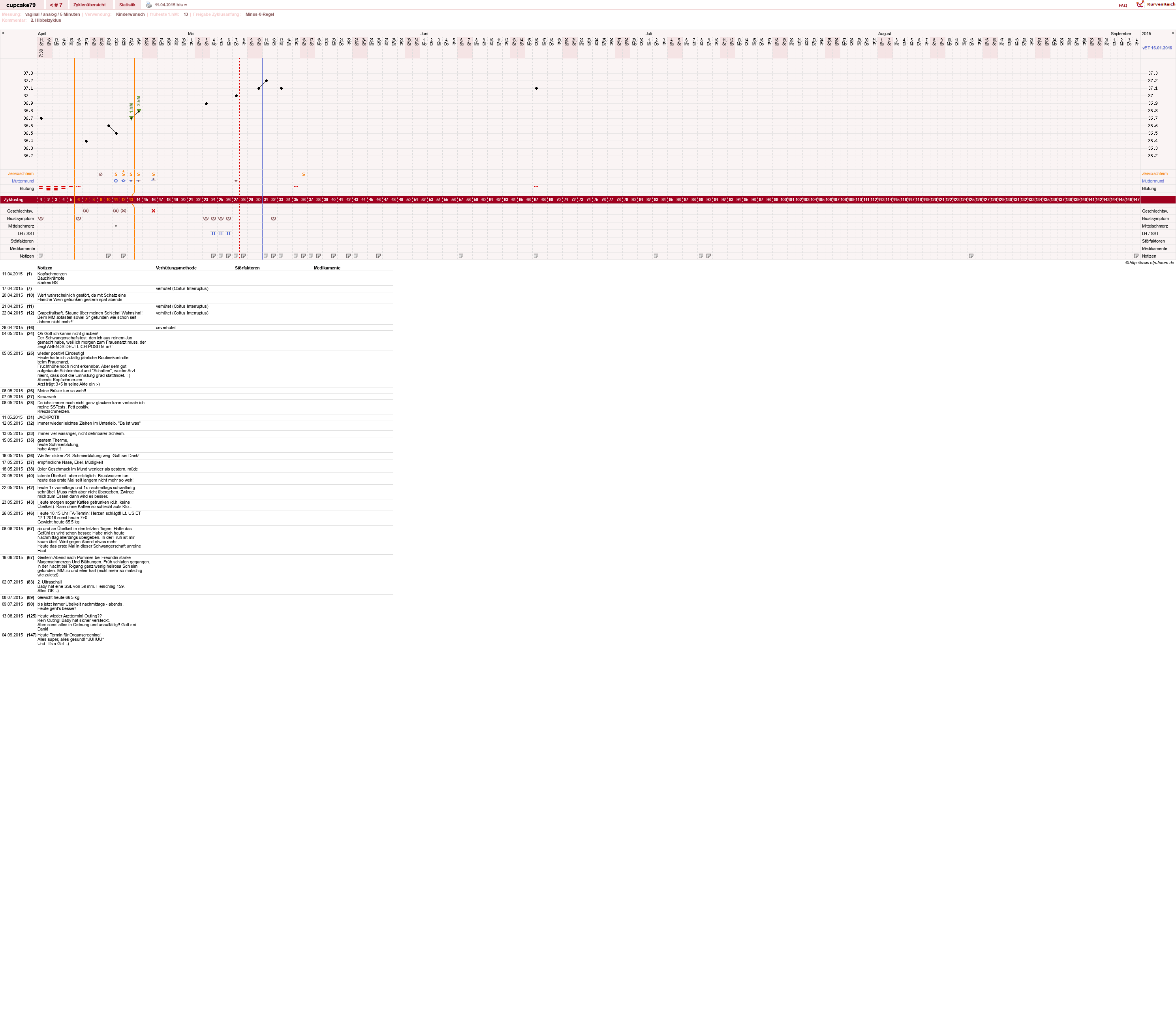Click the note 'Kreuzweh' dated 07.05.2015

pos(47,397)
